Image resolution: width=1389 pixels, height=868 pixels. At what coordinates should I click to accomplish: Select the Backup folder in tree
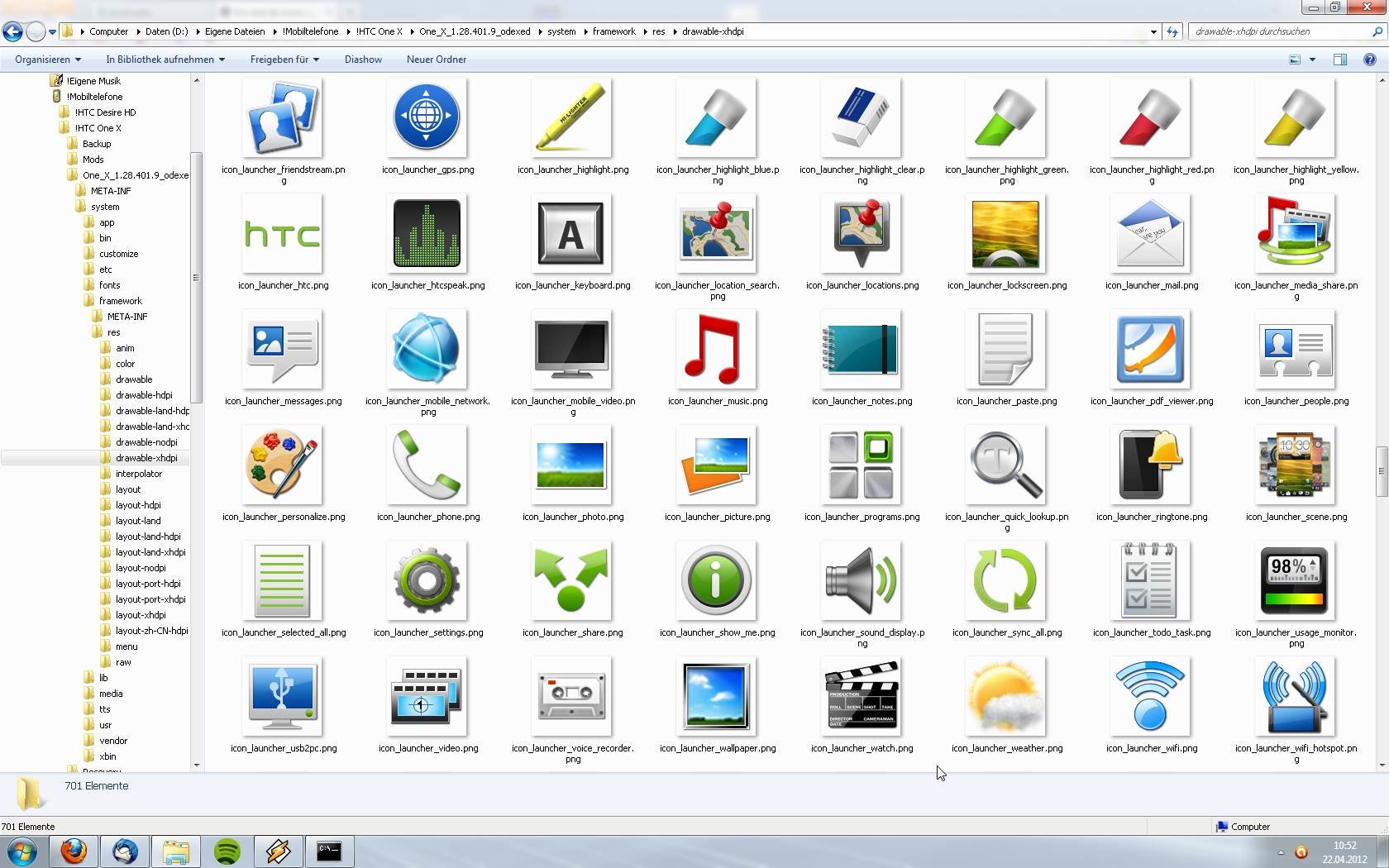pos(96,144)
